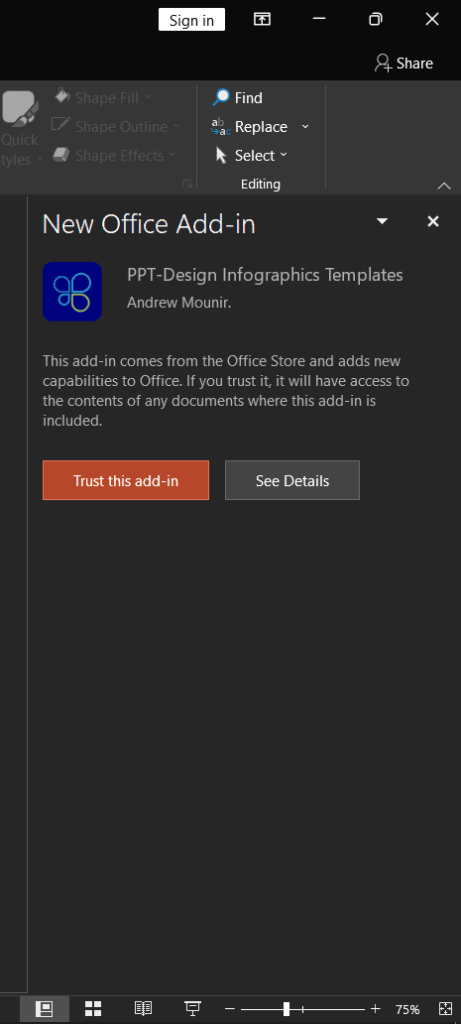Minimize the PowerPoint window
The image size is (461, 1024).
tap(319, 19)
